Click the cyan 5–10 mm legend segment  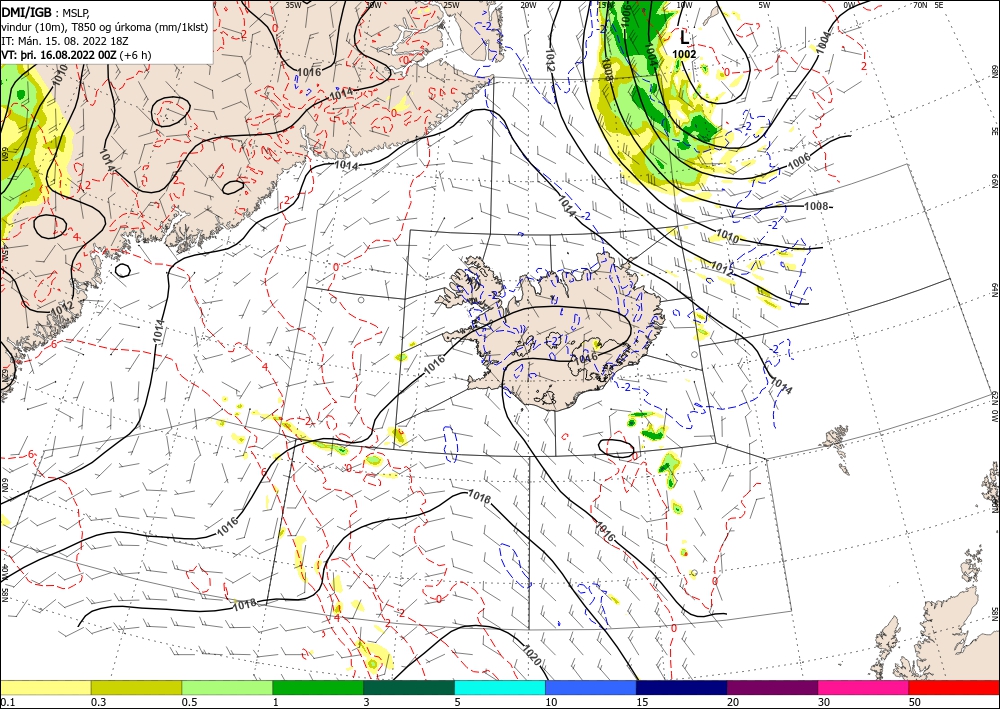[x=500, y=687]
